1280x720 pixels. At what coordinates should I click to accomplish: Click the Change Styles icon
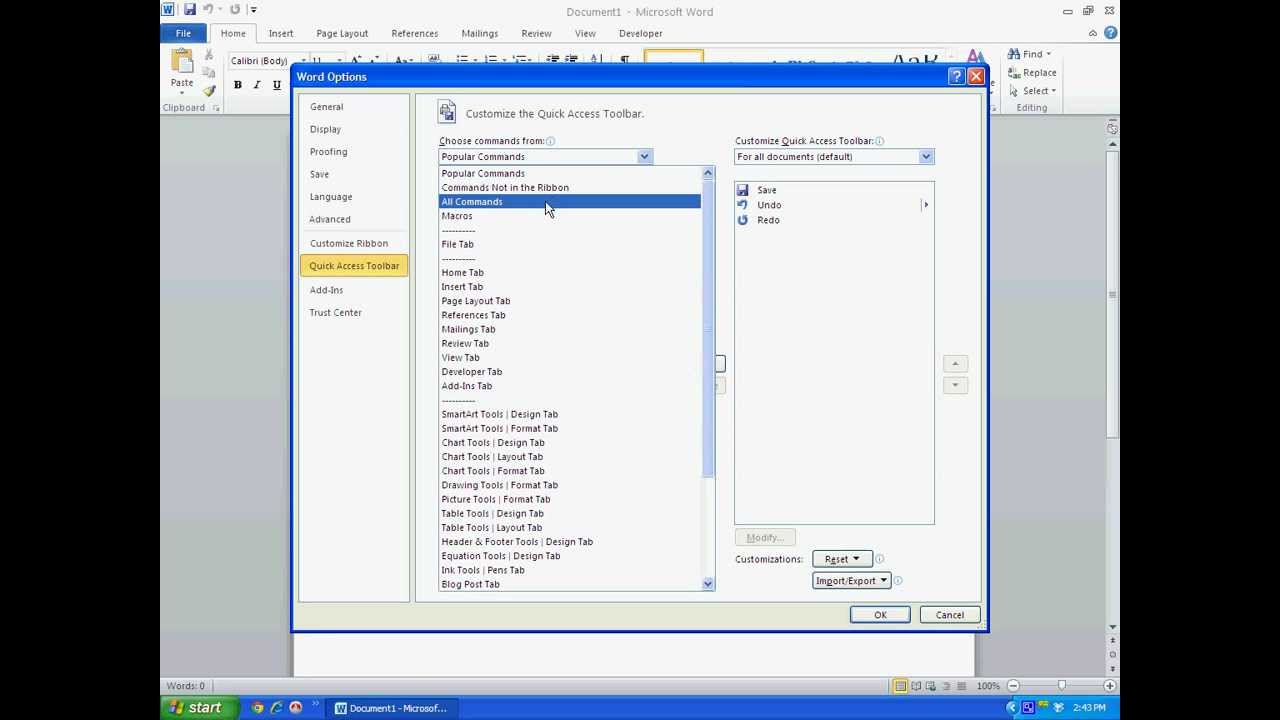976,58
